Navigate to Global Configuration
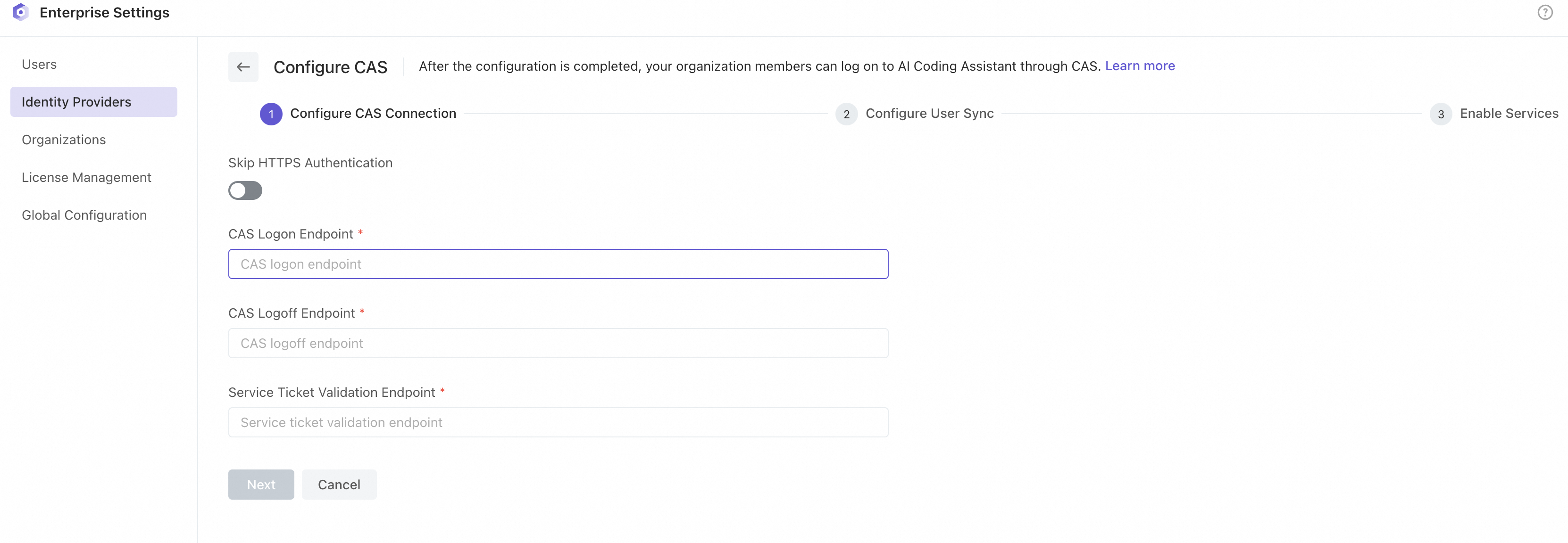This screenshot has width=1568, height=543. pos(84,215)
